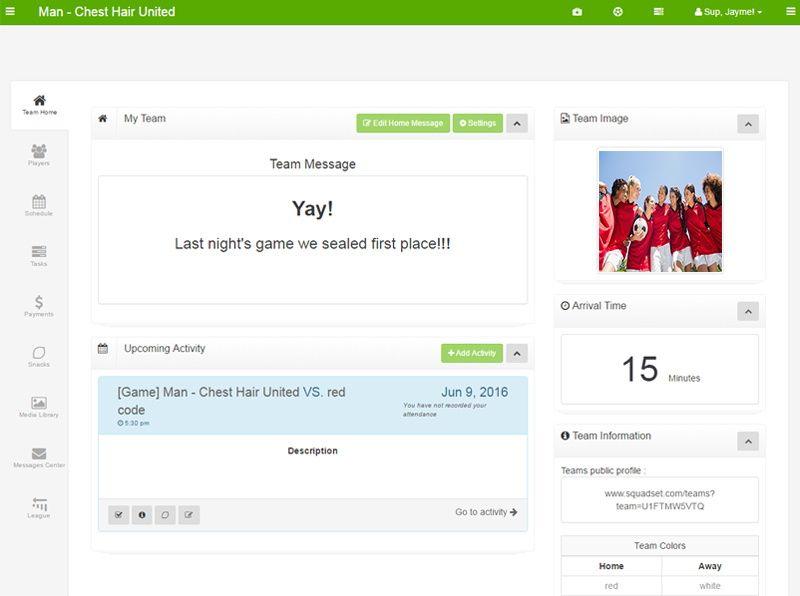800x596 pixels.
Task: Click the activity info icon button
Action: [x=142, y=515]
